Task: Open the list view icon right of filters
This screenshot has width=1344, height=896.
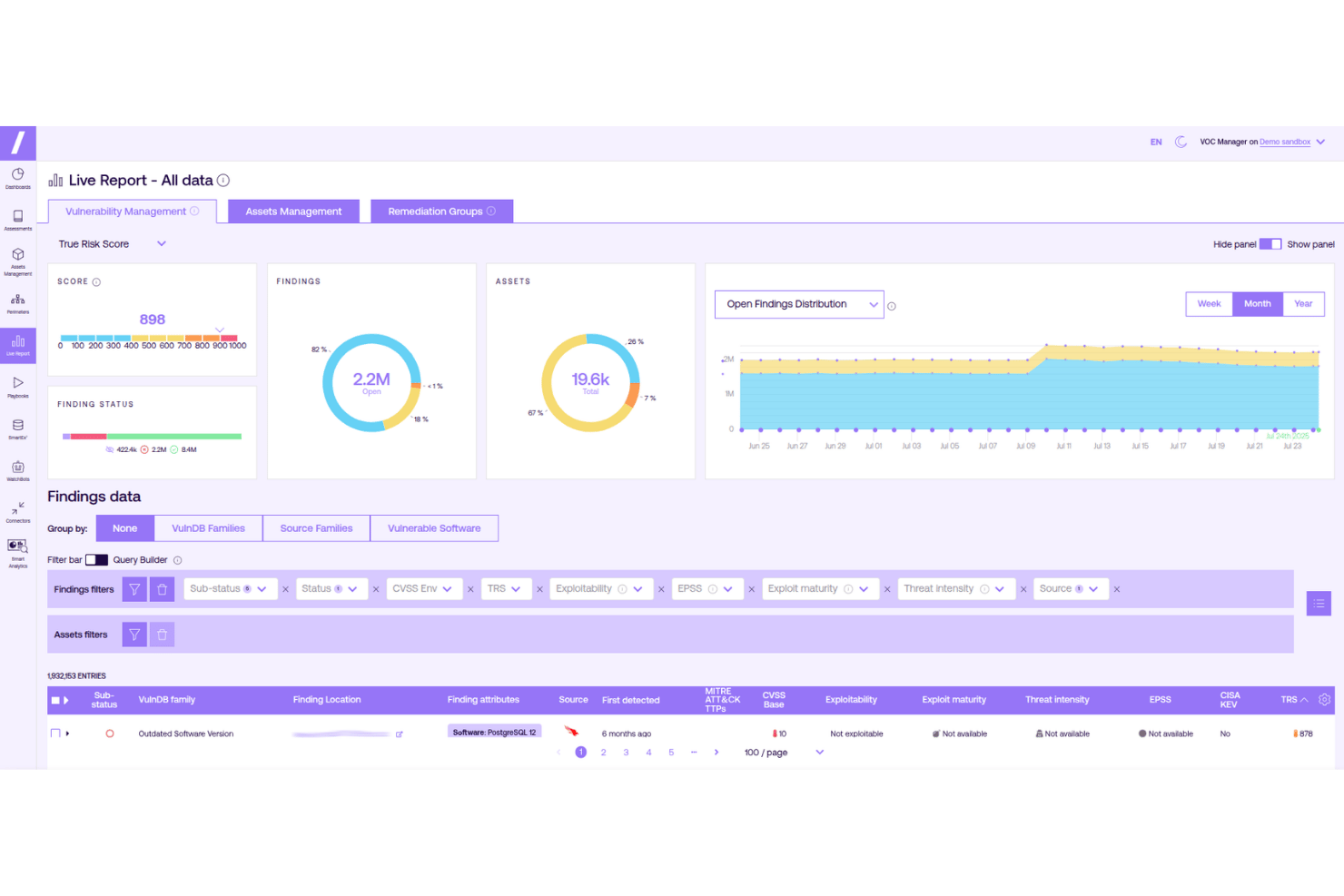Action: coord(1319,603)
